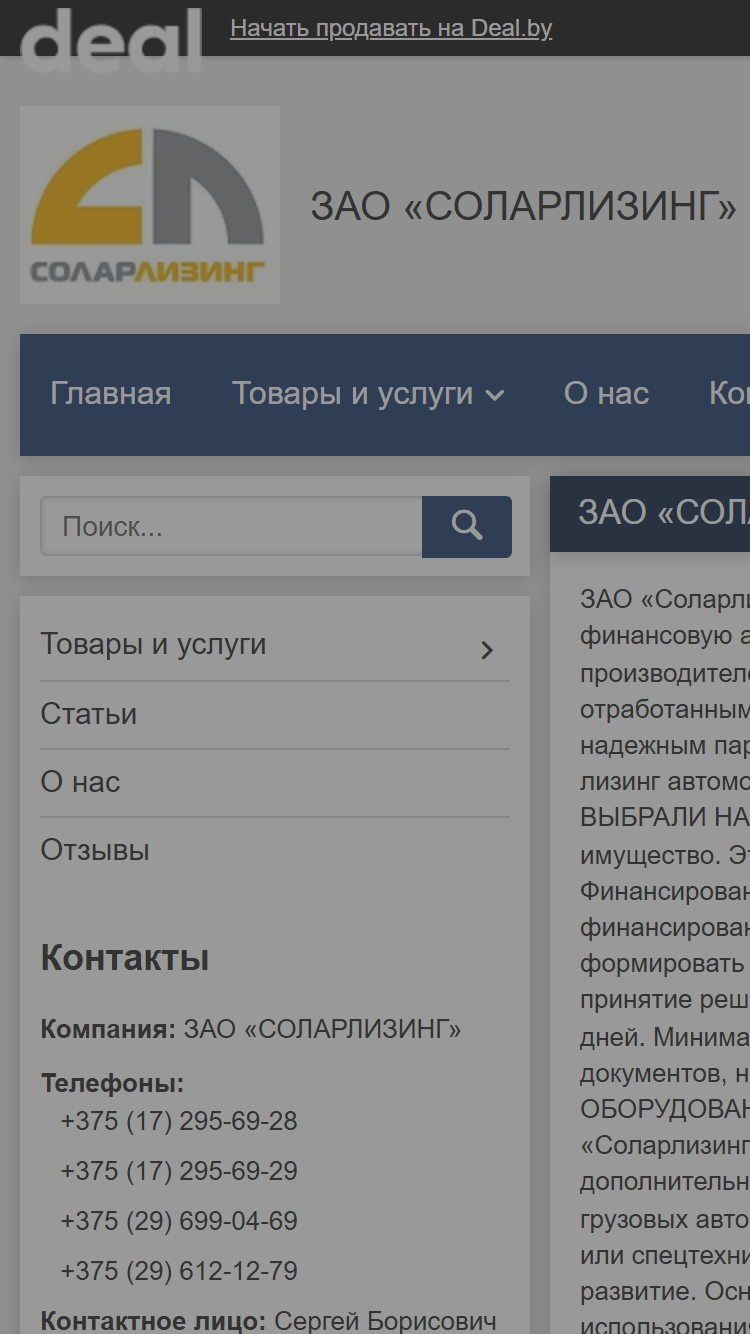Click phone number +375 (17) 295-69-28
This screenshot has height=1334, width=750.
[x=179, y=1121]
